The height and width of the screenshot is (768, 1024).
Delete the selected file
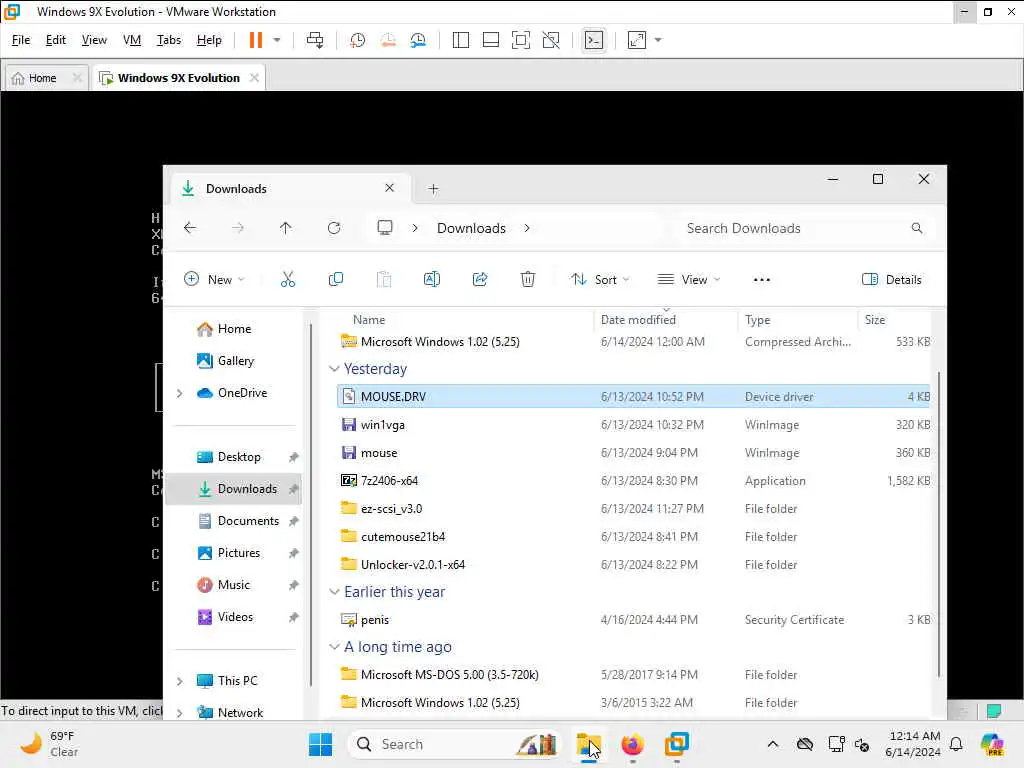(x=528, y=280)
